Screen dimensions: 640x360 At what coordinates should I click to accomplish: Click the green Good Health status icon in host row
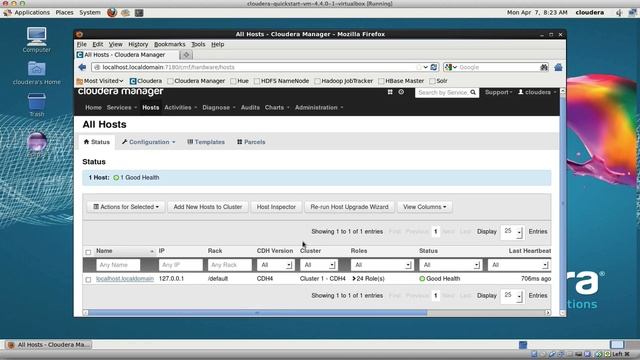(x=422, y=279)
